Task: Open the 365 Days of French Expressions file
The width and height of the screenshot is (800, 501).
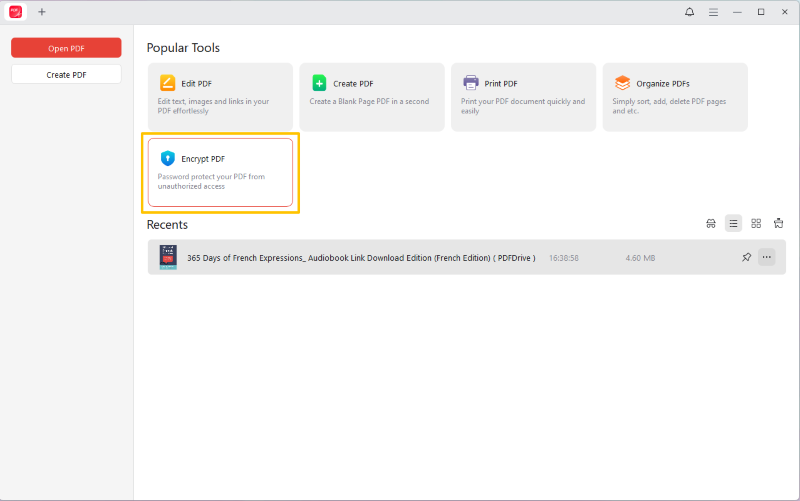Action: coord(467,257)
